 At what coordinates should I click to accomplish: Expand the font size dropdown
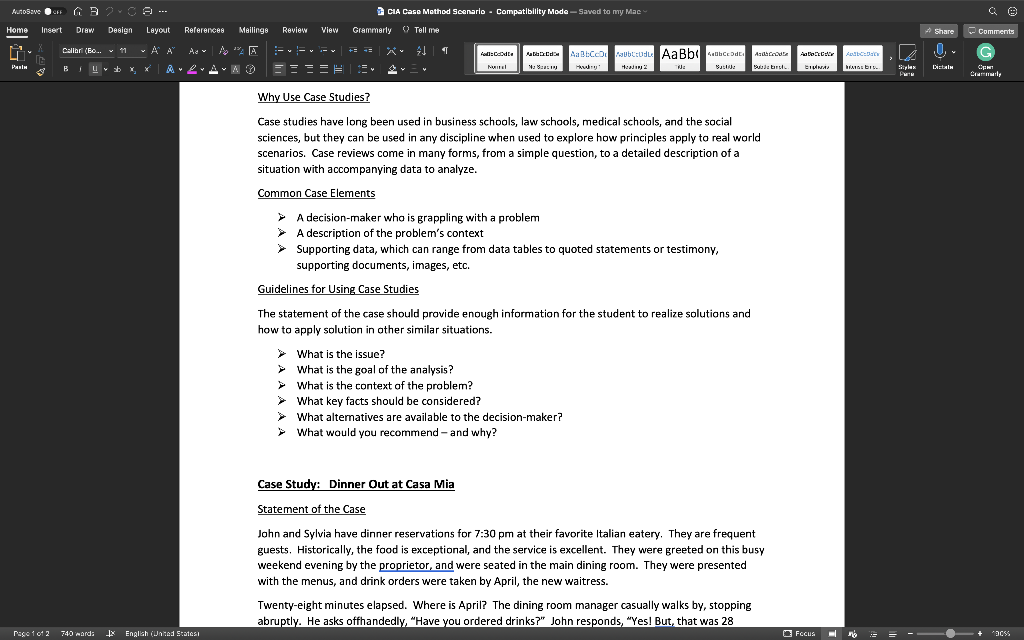[x=143, y=51]
